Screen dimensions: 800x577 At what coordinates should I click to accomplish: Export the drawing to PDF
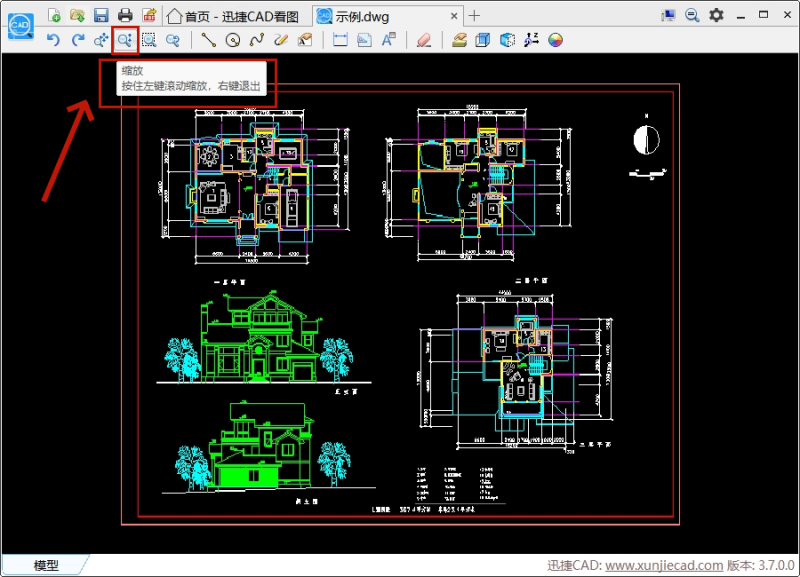coord(149,15)
